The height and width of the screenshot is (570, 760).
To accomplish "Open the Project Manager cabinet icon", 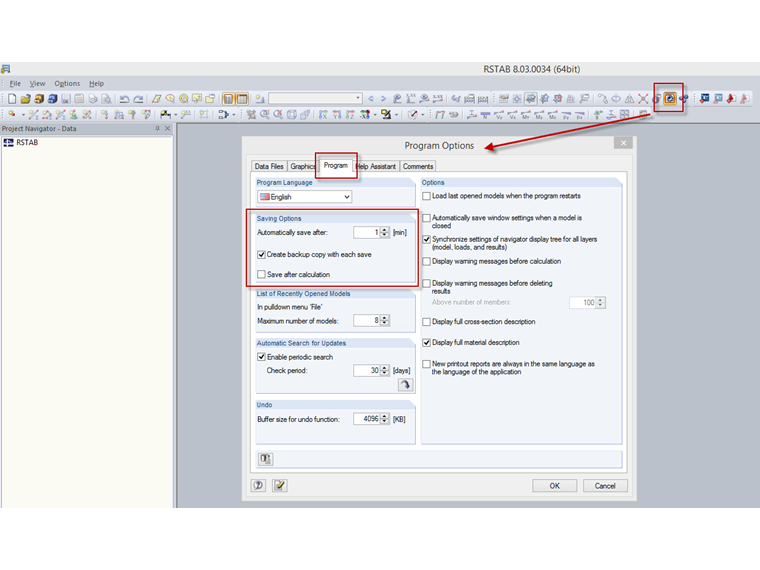I will (x=39, y=99).
